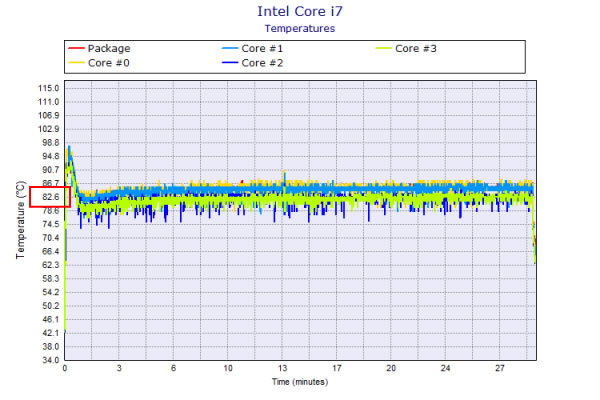Click the Time (minutes) axis label
This screenshot has width=600, height=400.
300,382
